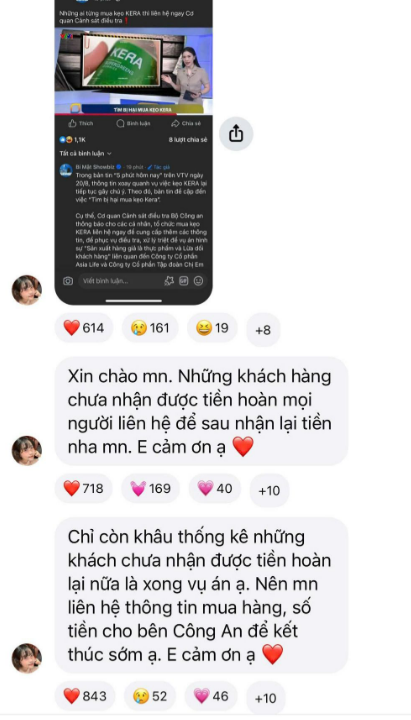Screen dimensions: 411x720
Task: Click the sticker icon in the comment bar
Action: [x=169, y=281]
